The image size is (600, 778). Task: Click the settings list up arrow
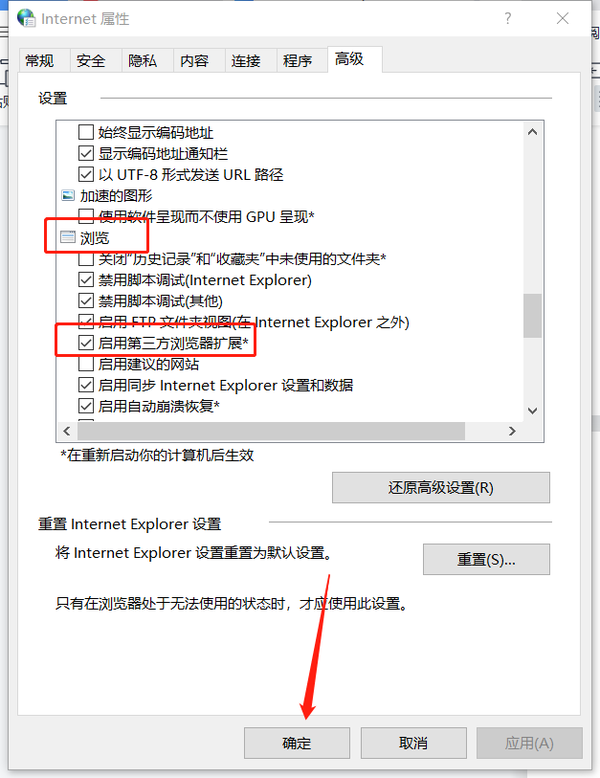(x=533, y=132)
